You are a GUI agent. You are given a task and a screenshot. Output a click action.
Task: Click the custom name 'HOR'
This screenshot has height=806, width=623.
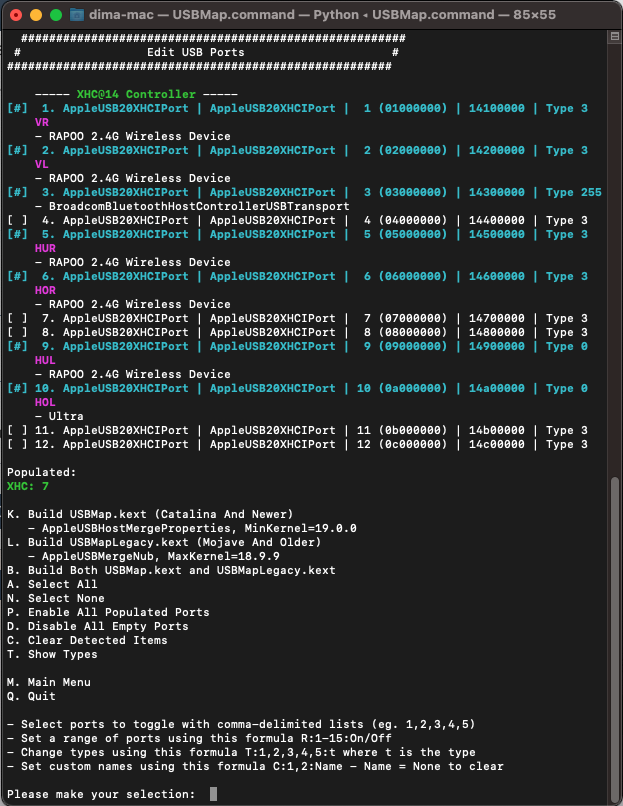[x=45, y=290]
